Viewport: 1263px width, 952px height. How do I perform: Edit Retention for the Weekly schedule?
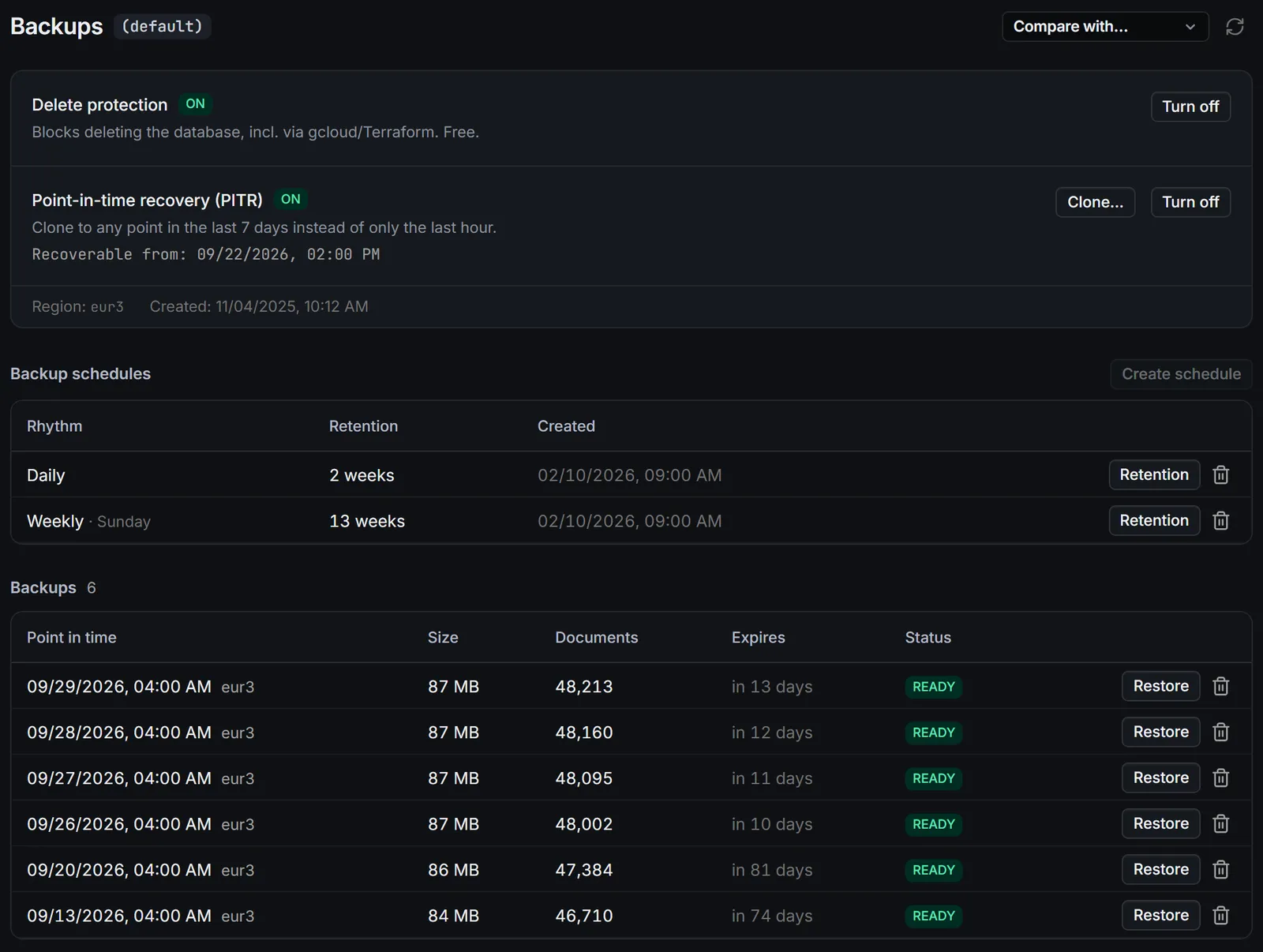click(x=1154, y=520)
